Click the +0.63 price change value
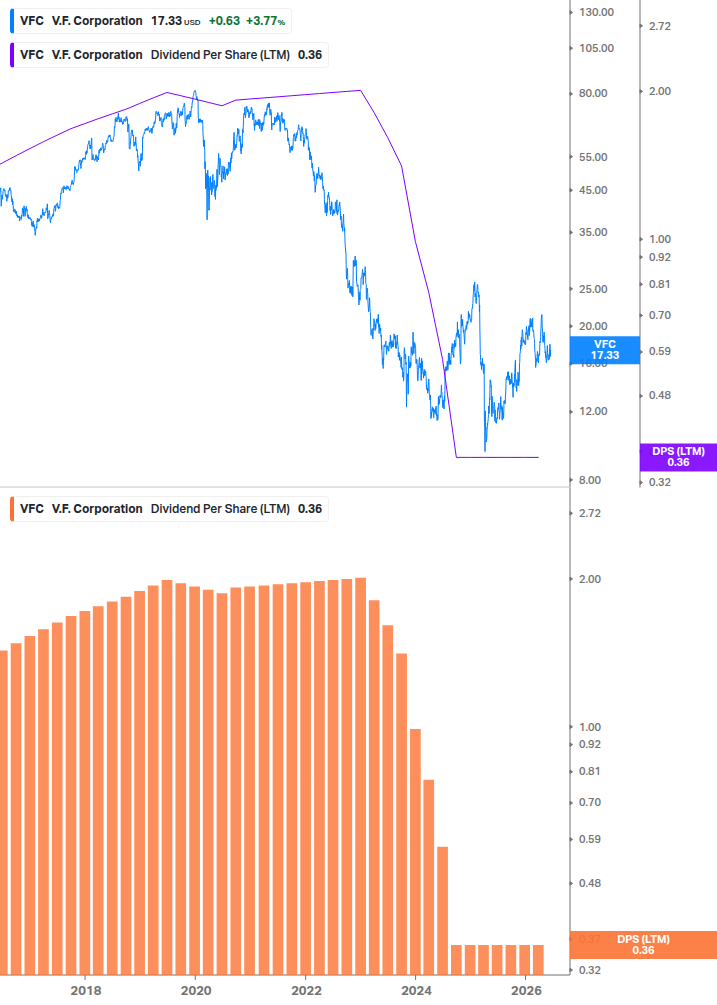Image resolution: width=717 pixels, height=1005 pixels. point(224,21)
